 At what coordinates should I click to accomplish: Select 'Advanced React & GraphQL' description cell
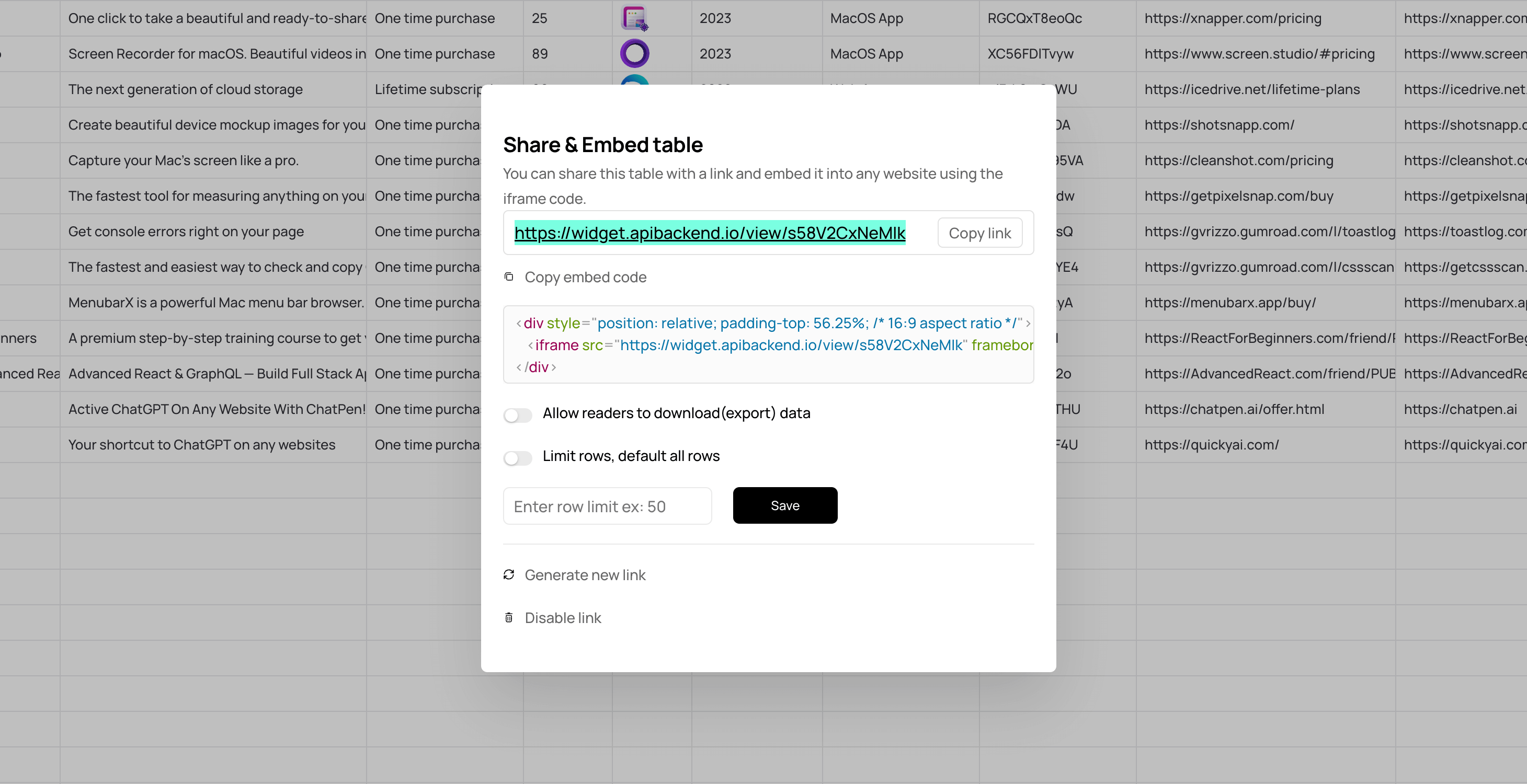click(x=213, y=374)
